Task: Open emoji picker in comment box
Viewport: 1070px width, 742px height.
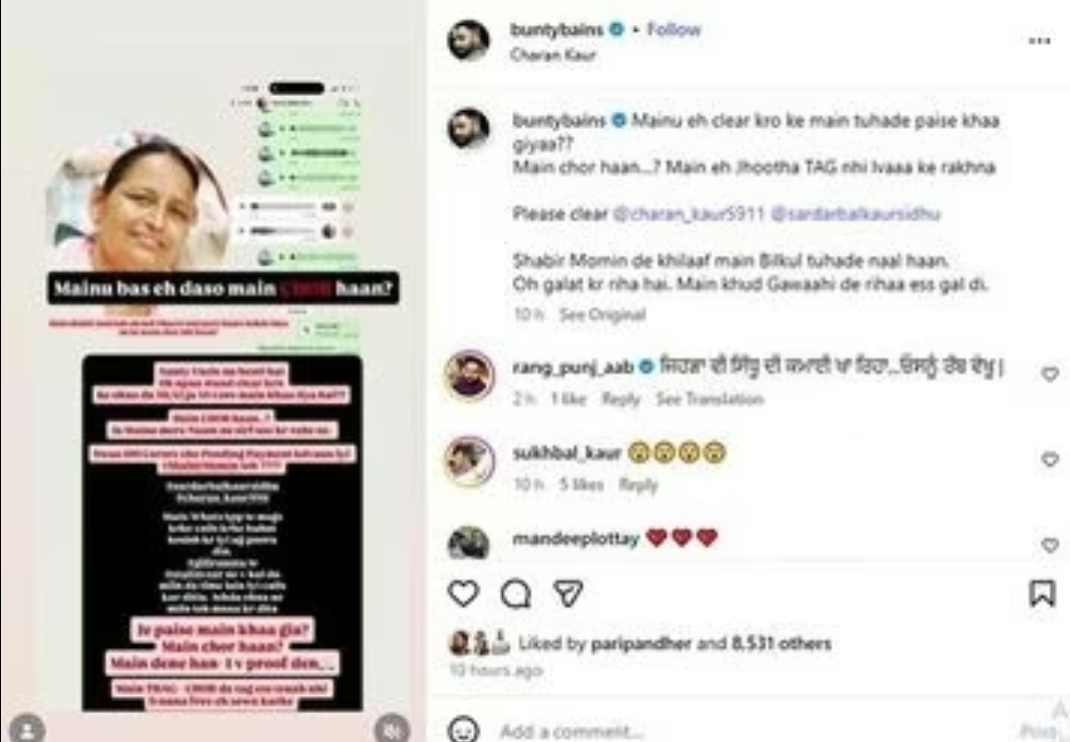Action: point(464,730)
